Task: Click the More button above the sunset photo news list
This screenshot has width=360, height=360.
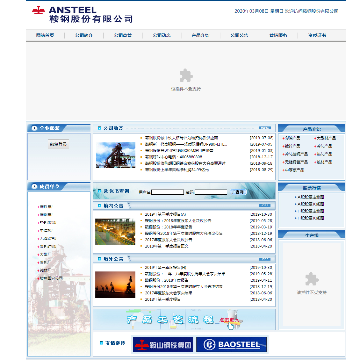Action: pos(265,259)
